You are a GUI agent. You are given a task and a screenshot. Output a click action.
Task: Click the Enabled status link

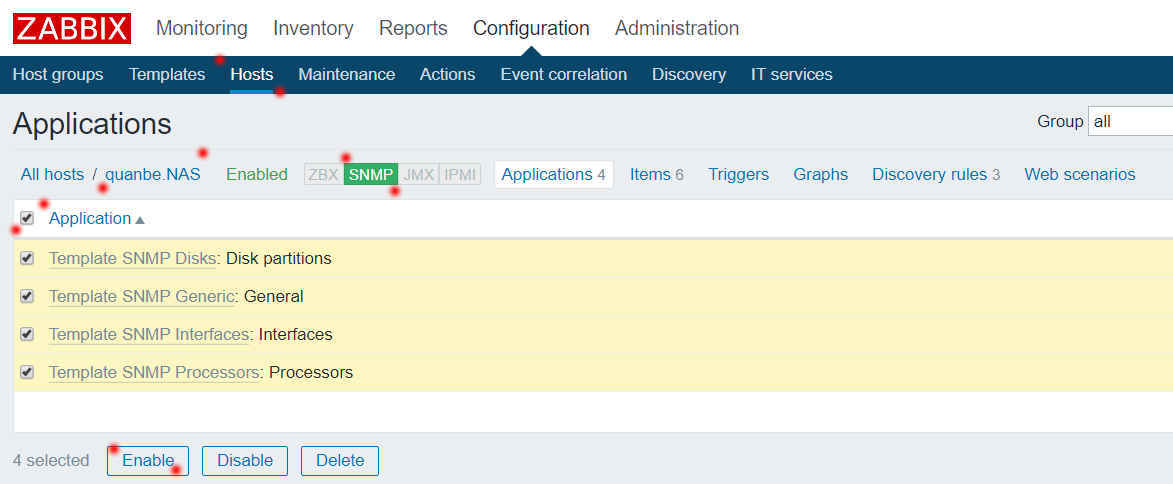(x=257, y=174)
